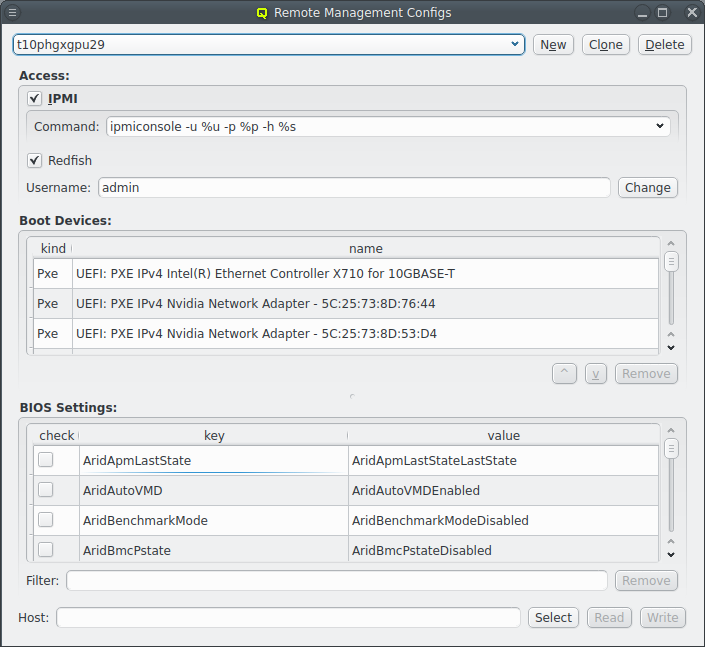Enable the IPMI checkbox
The height and width of the screenshot is (647, 705).
tap(35, 99)
